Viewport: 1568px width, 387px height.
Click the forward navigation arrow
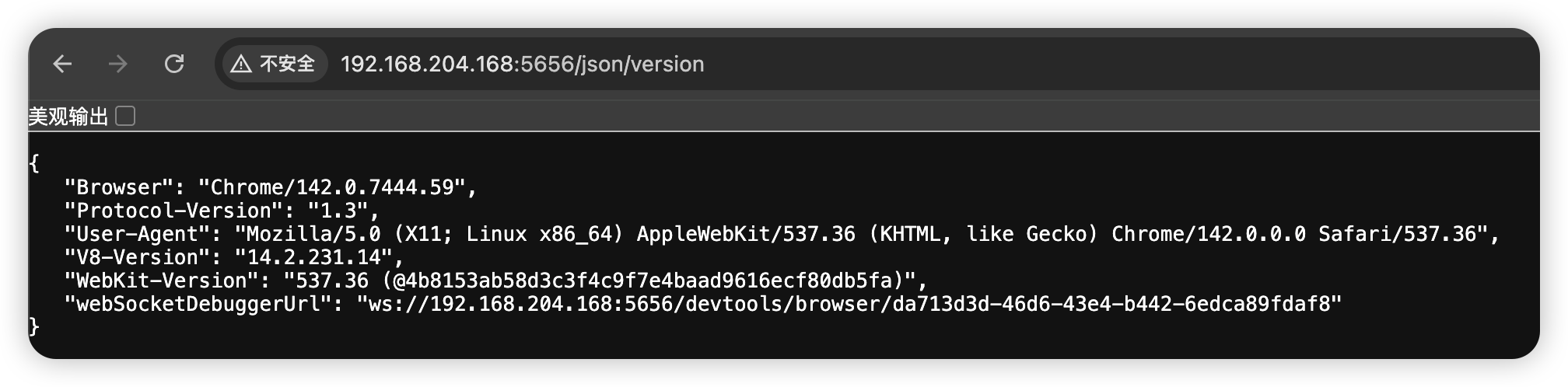[118, 64]
